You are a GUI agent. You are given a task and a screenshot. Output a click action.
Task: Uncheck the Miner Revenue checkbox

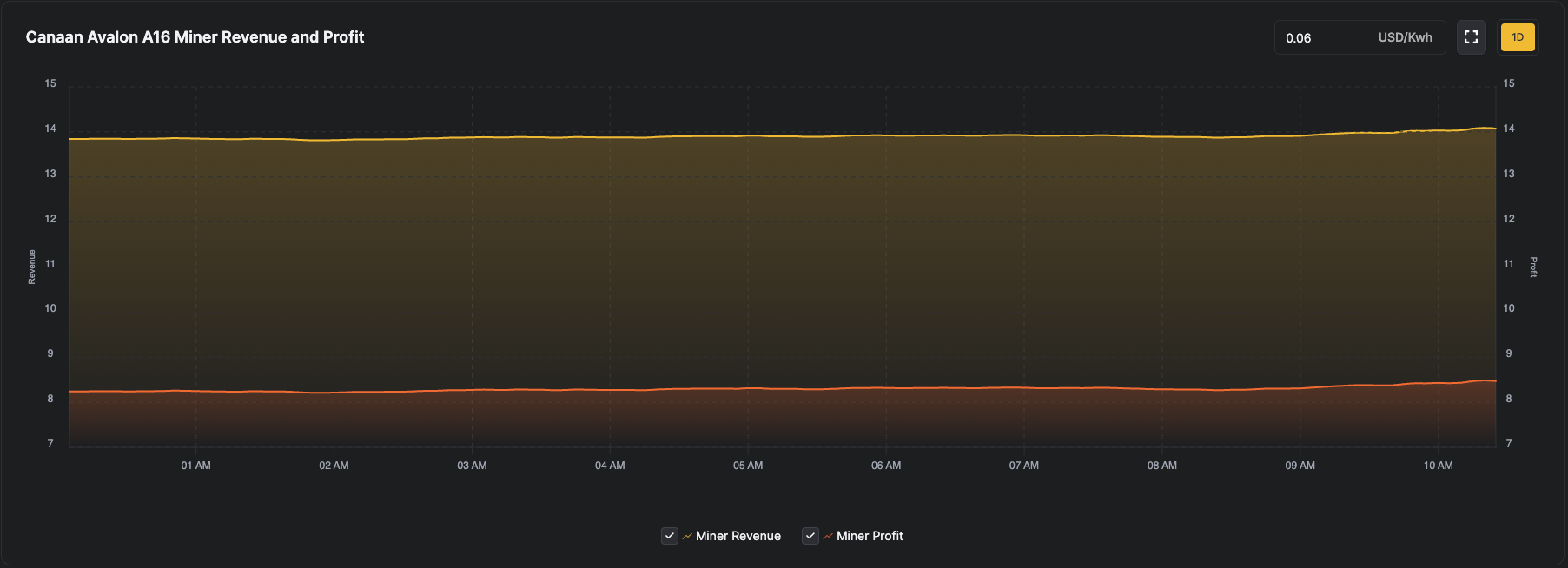(x=670, y=536)
